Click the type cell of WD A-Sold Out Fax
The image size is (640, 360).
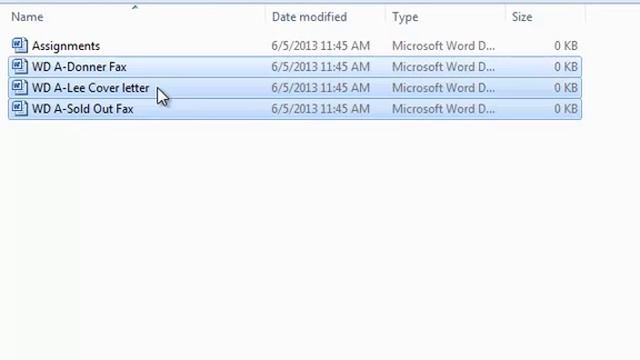(x=444, y=109)
